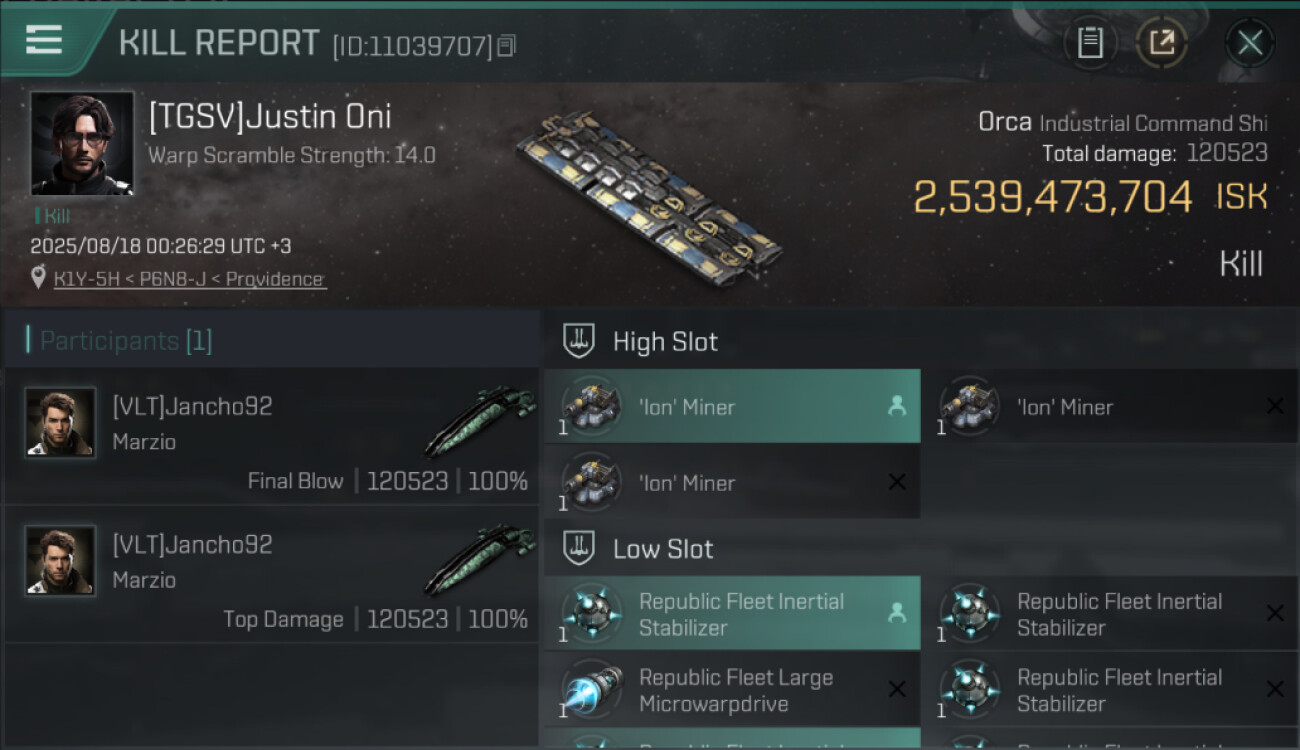Image resolution: width=1300 pixels, height=750 pixels.
Task: Click the Low Slot section icon
Action: 580,548
